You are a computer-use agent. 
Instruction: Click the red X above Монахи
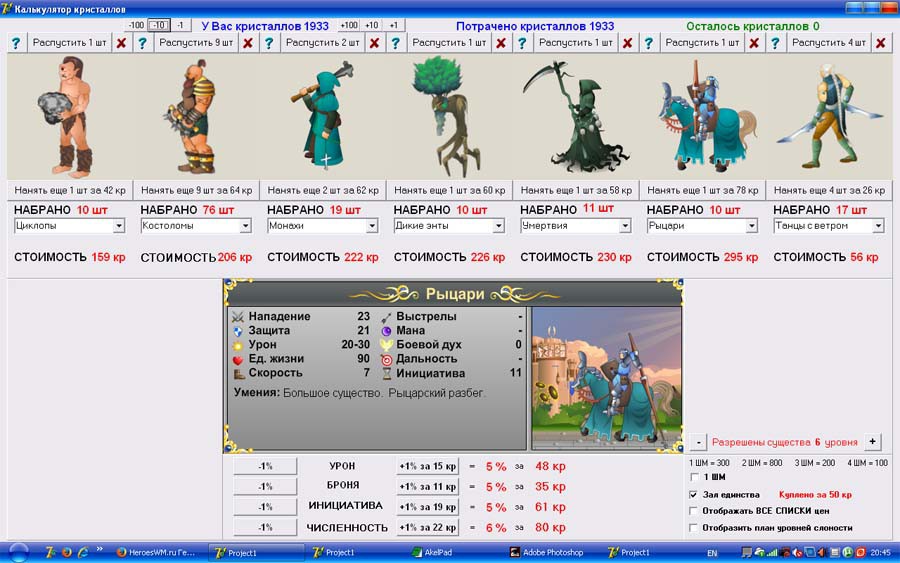[374, 43]
